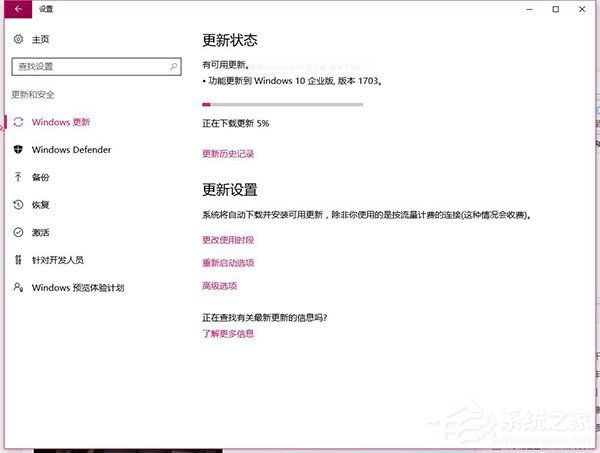Click the 更新设置 heading
The image size is (600, 453).
tap(230, 190)
